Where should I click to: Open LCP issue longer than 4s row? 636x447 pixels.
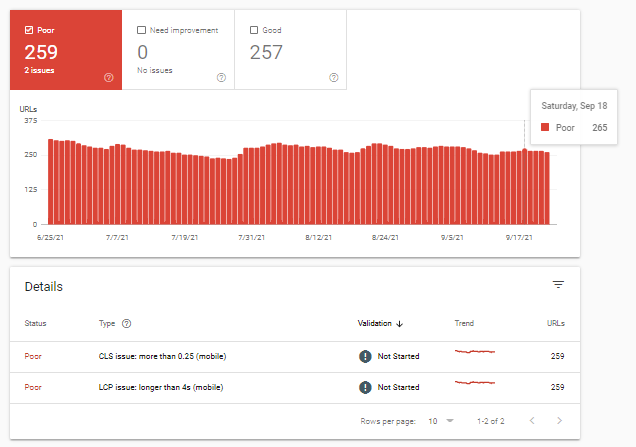point(295,388)
